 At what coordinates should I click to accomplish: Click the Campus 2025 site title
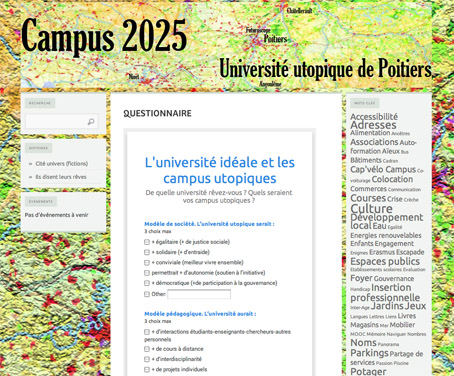[104, 36]
